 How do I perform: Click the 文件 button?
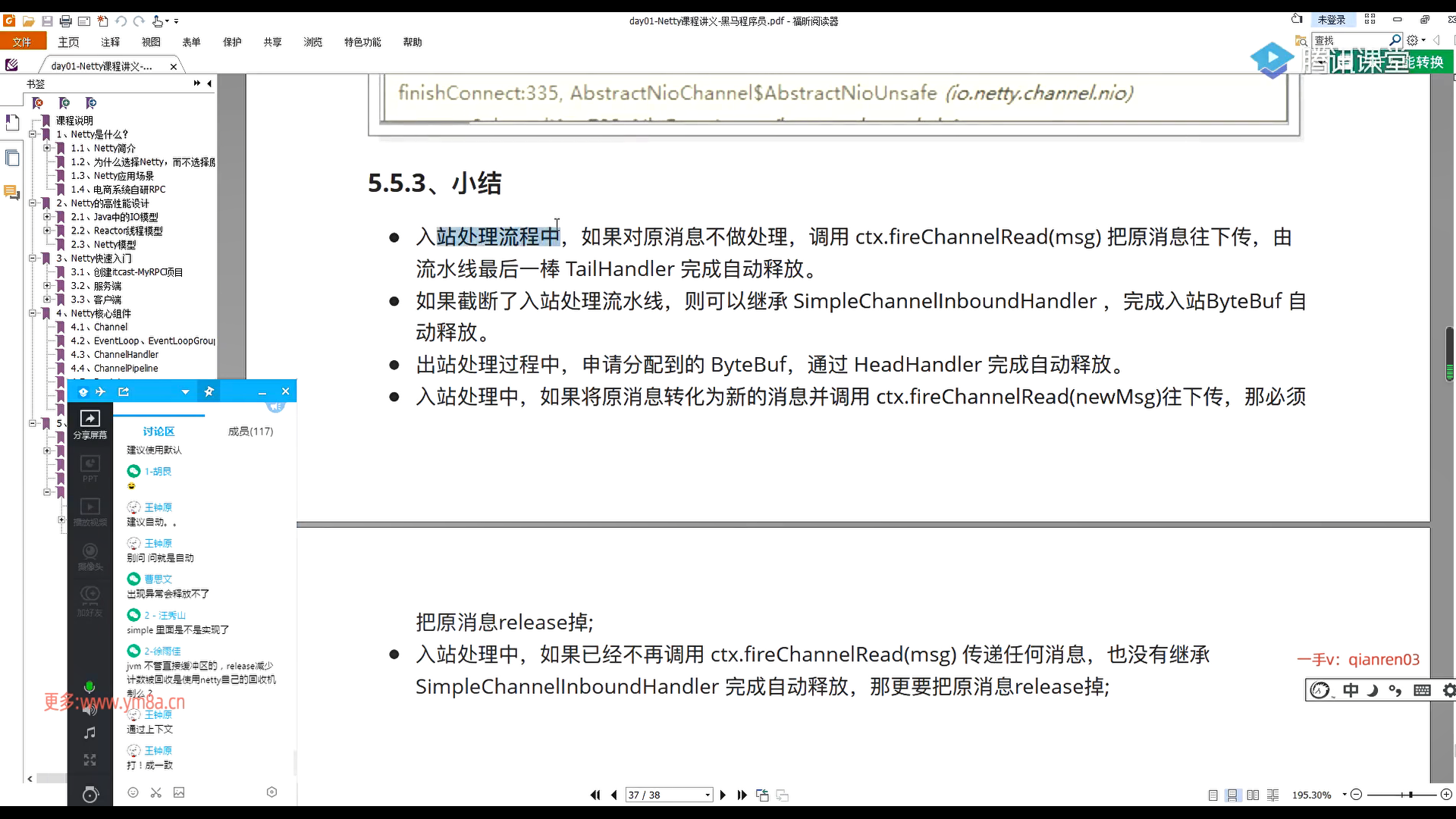[x=22, y=42]
